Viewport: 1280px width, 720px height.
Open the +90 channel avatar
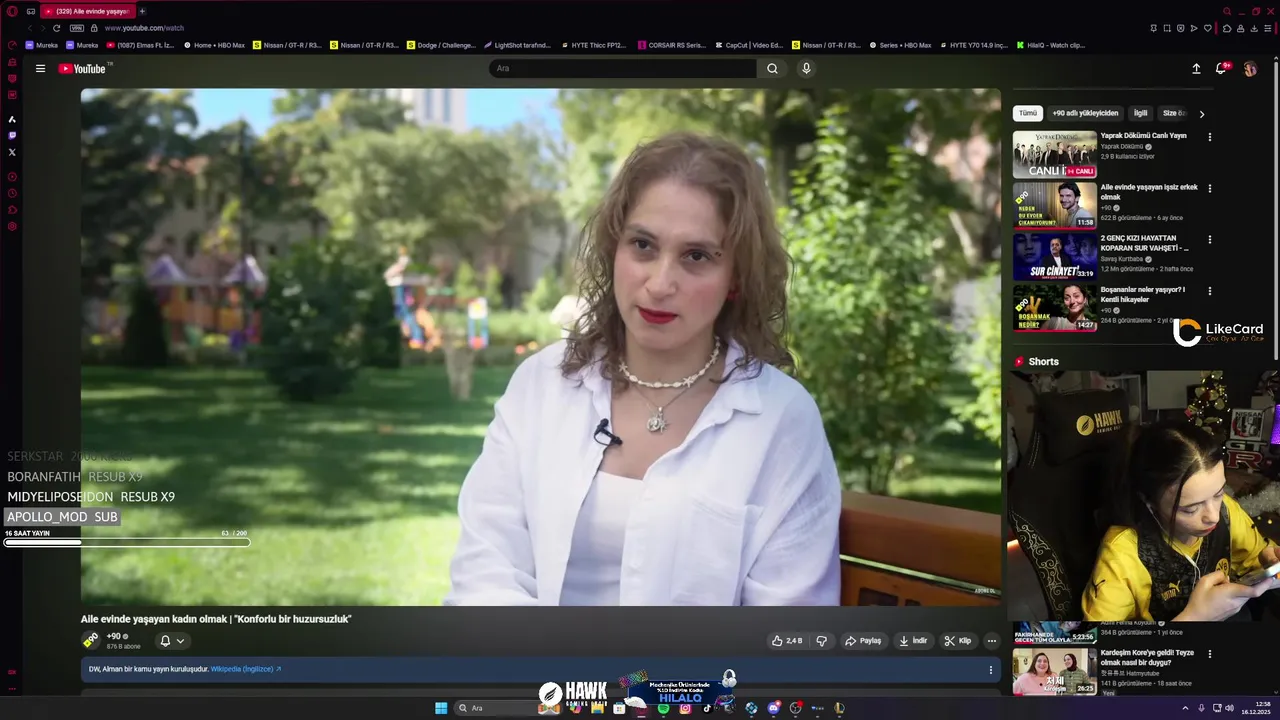(91, 640)
